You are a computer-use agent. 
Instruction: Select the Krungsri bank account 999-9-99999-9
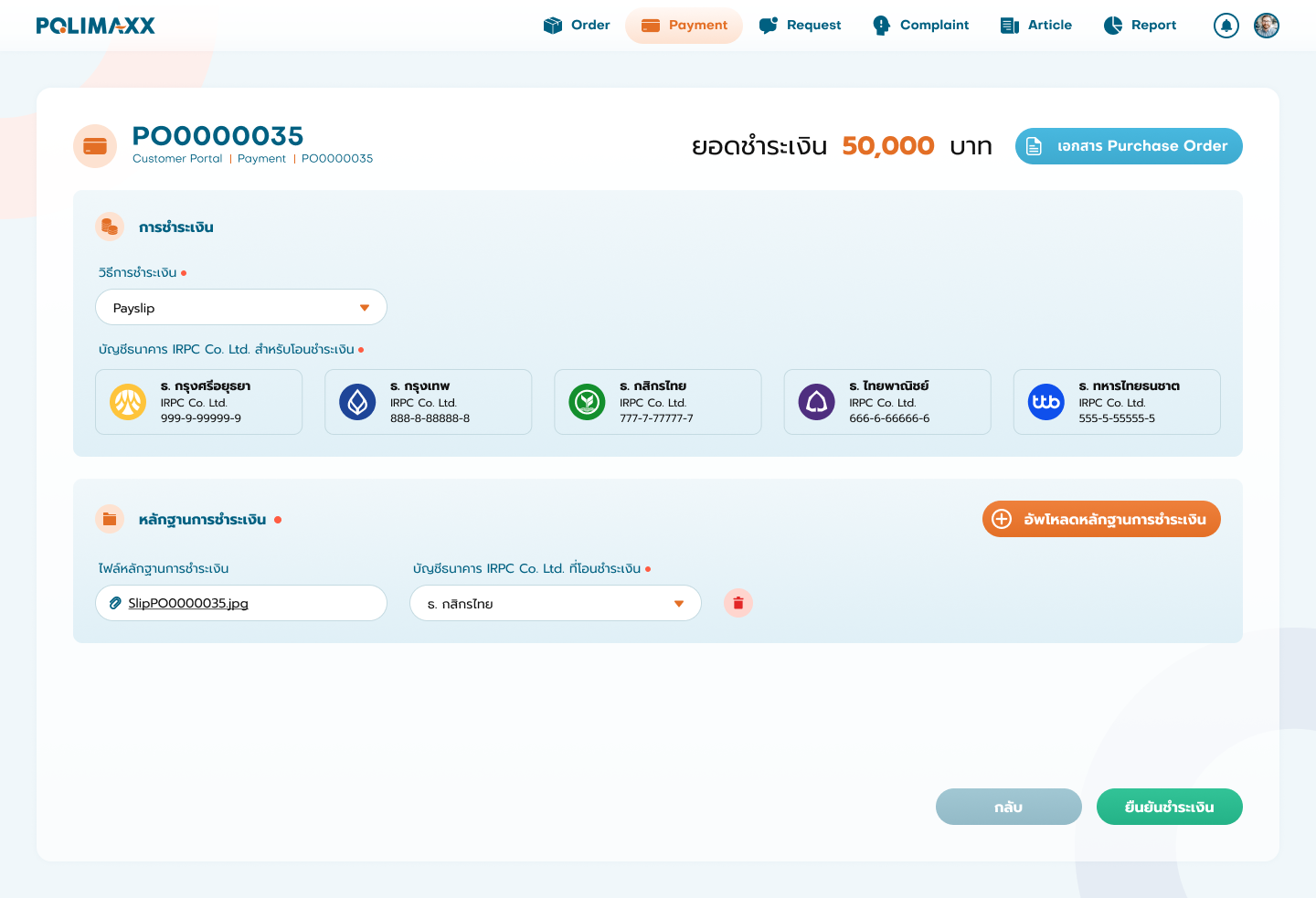(x=198, y=402)
